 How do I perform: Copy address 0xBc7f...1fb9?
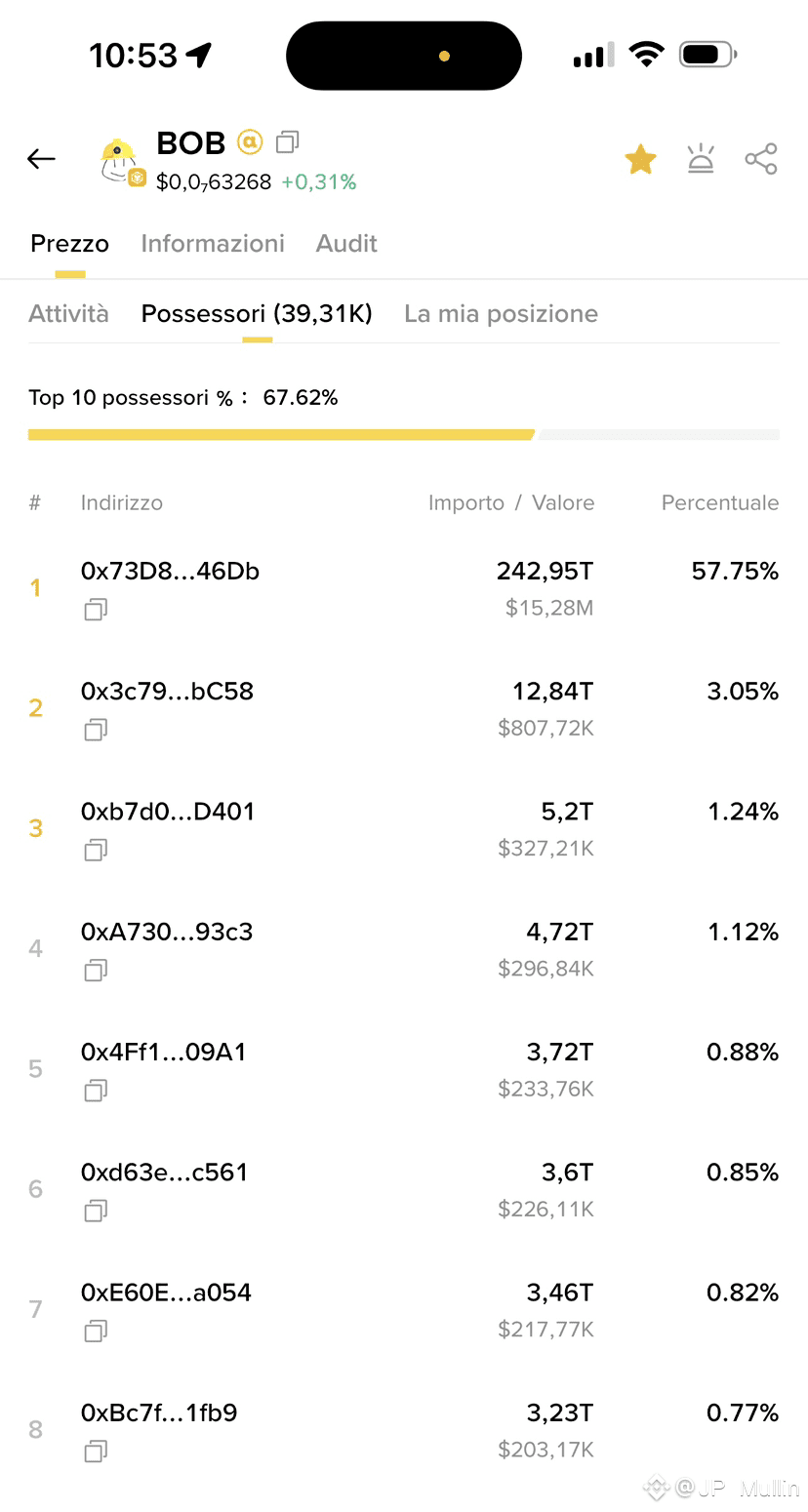pyautogui.click(x=96, y=1451)
